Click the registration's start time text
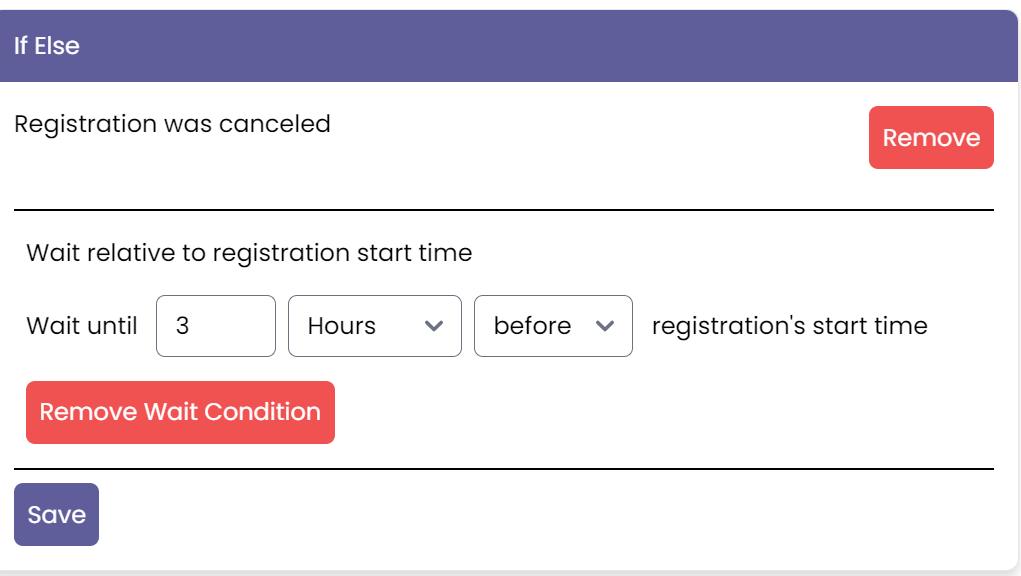The width and height of the screenshot is (1021, 576). (x=789, y=326)
